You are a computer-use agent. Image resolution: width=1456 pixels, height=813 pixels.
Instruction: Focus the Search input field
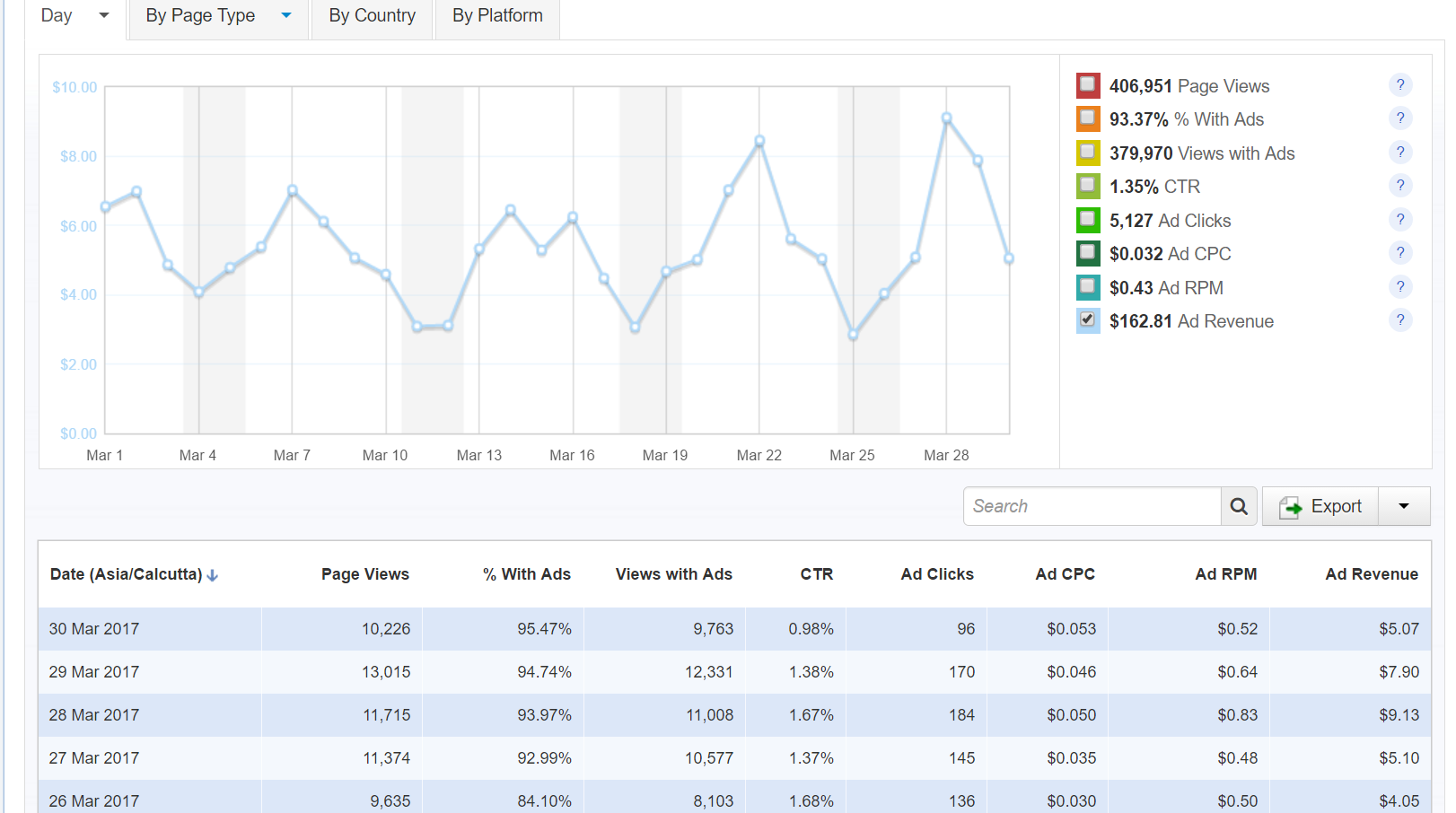1092,506
